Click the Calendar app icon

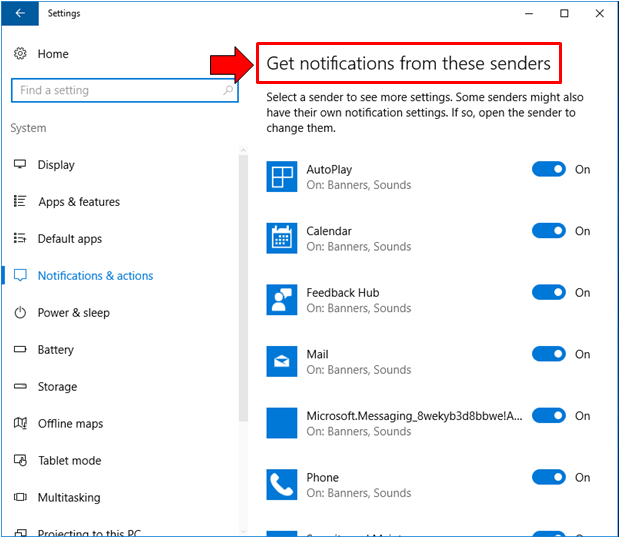click(x=283, y=238)
